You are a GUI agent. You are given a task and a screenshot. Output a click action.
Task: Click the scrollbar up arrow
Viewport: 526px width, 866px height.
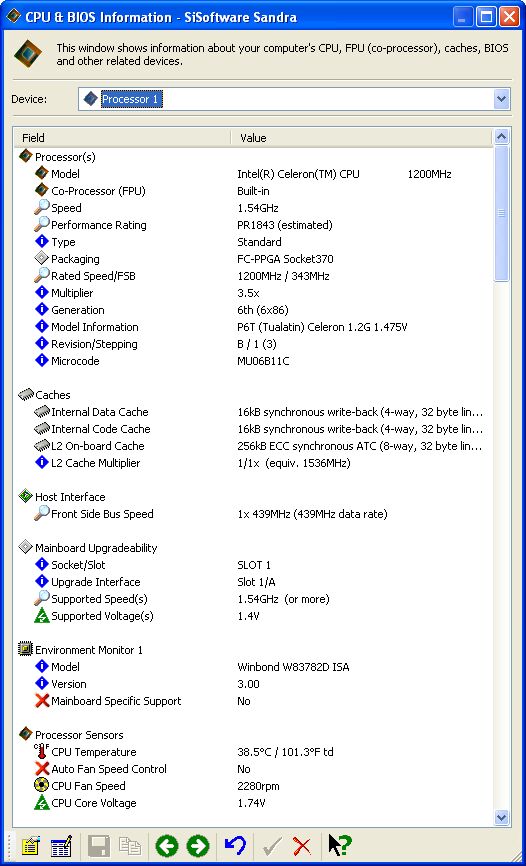[501, 137]
